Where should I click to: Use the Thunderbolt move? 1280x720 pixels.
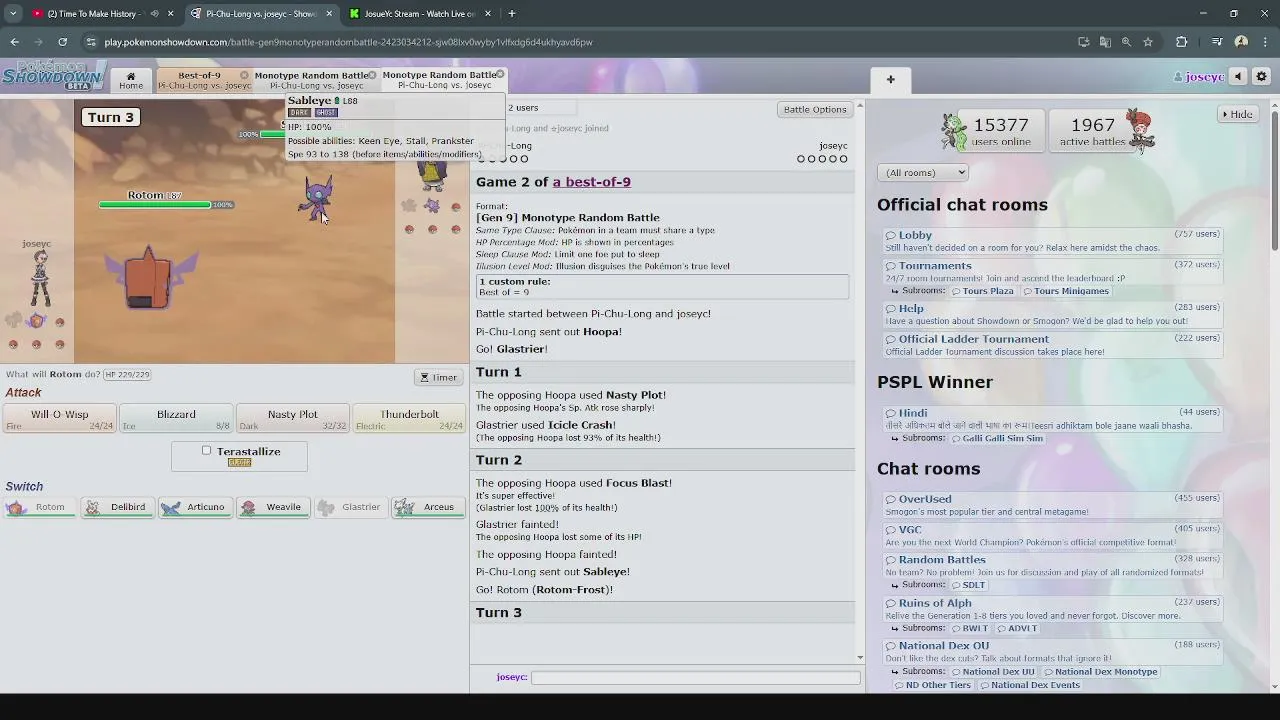pyautogui.click(x=409, y=419)
